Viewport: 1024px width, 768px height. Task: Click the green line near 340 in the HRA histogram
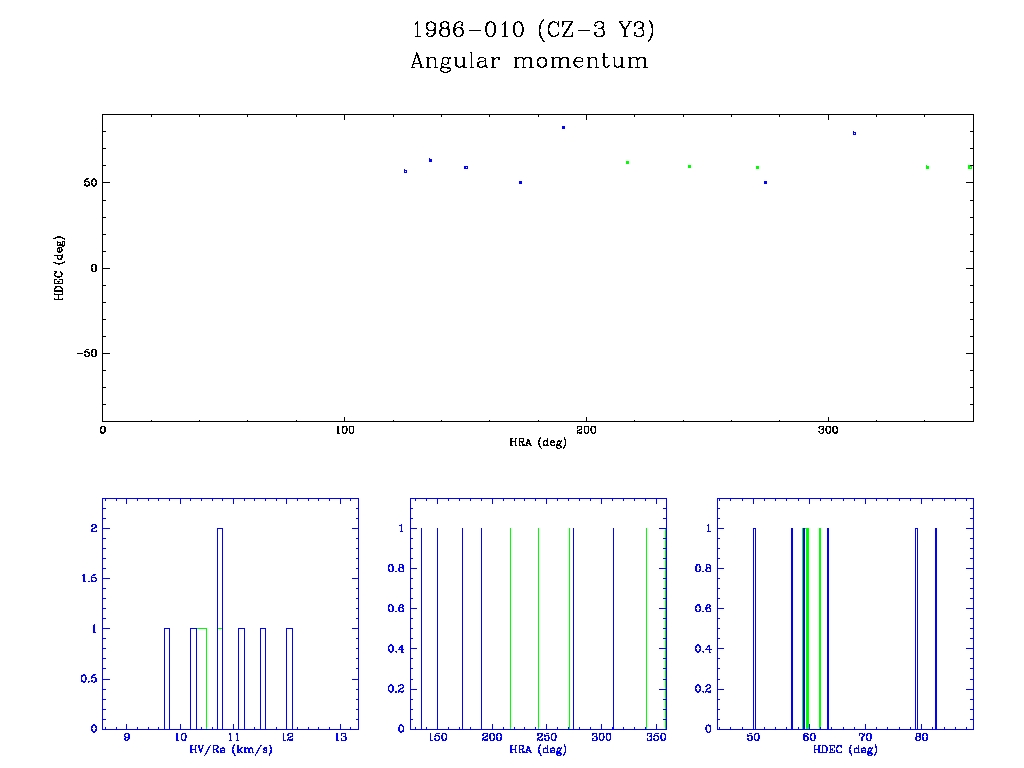[647, 628]
